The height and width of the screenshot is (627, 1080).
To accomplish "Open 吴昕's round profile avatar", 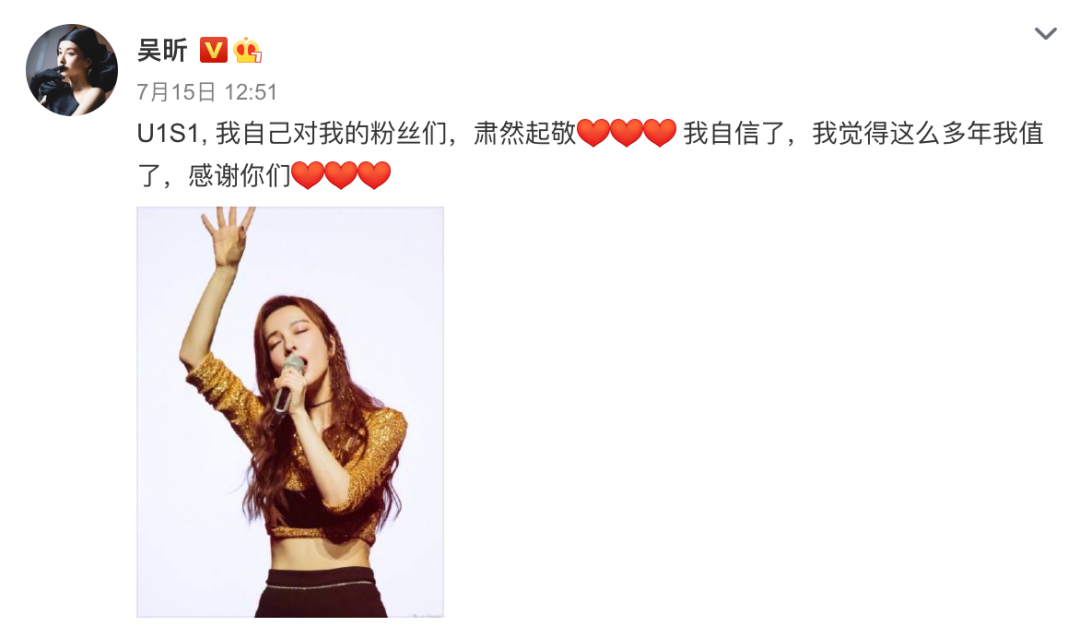I will (72, 70).
